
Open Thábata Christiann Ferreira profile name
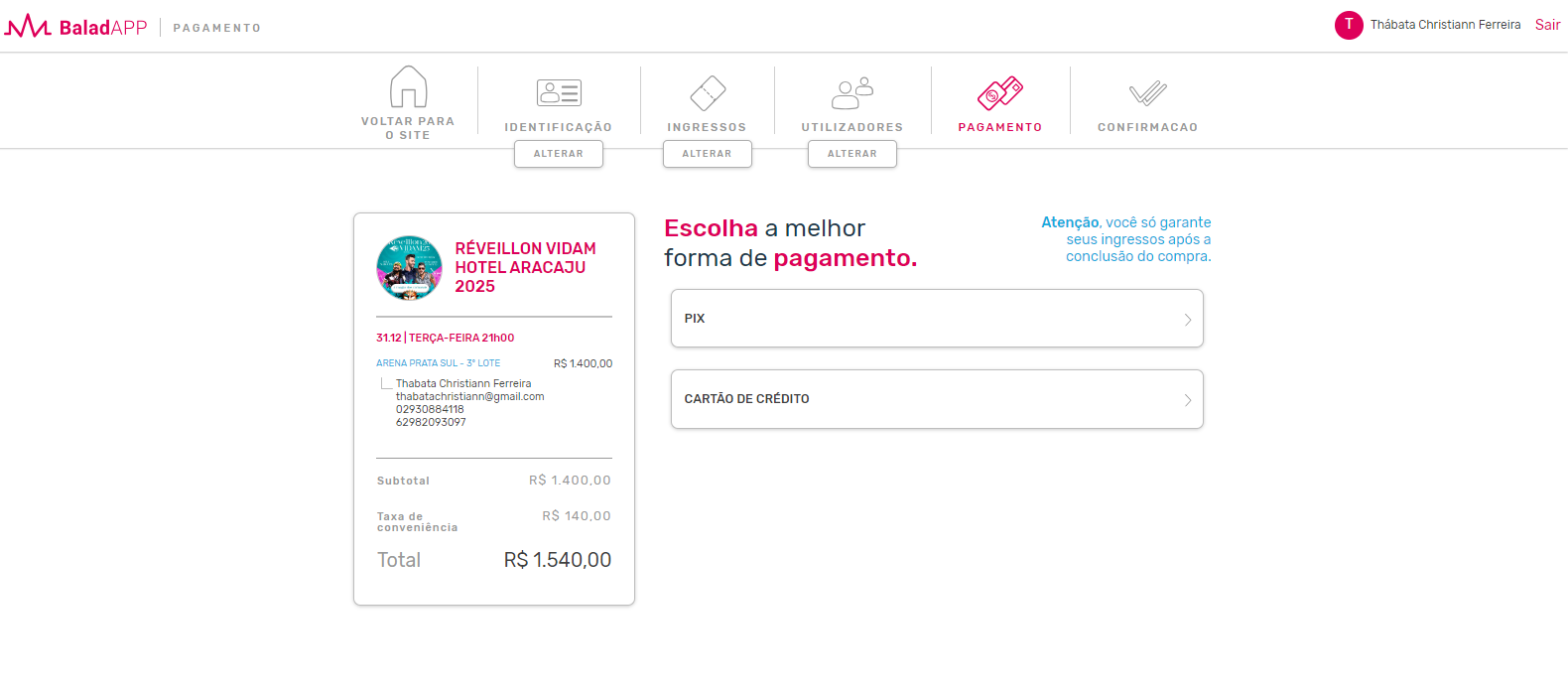click(x=1445, y=25)
